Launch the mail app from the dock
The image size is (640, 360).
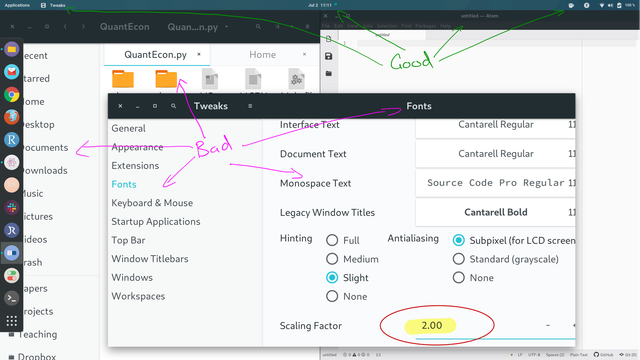[x=11, y=72]
